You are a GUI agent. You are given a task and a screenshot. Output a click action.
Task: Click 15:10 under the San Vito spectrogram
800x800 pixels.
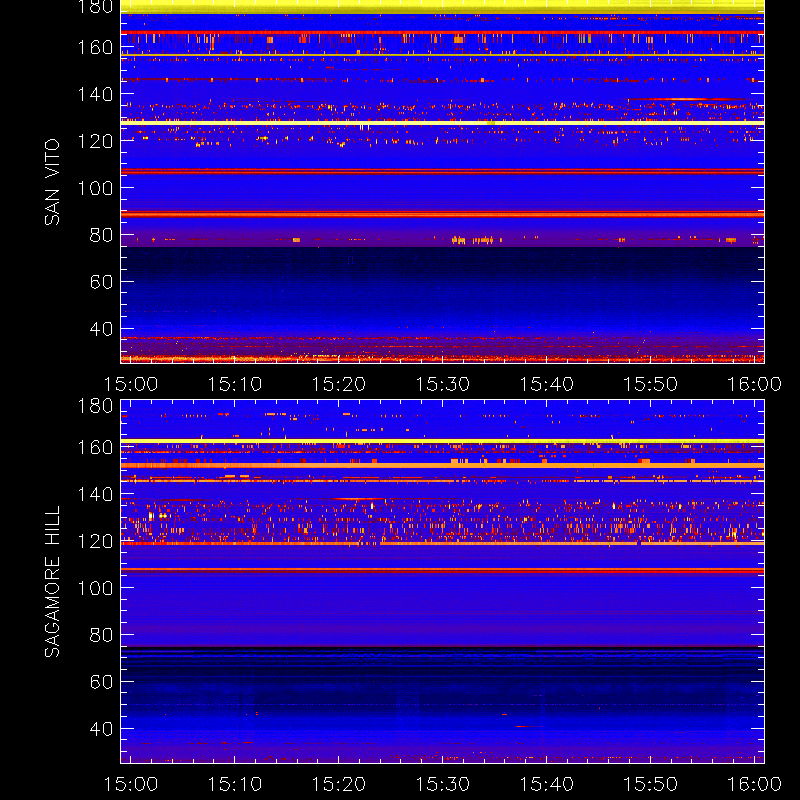click(235, 384)
